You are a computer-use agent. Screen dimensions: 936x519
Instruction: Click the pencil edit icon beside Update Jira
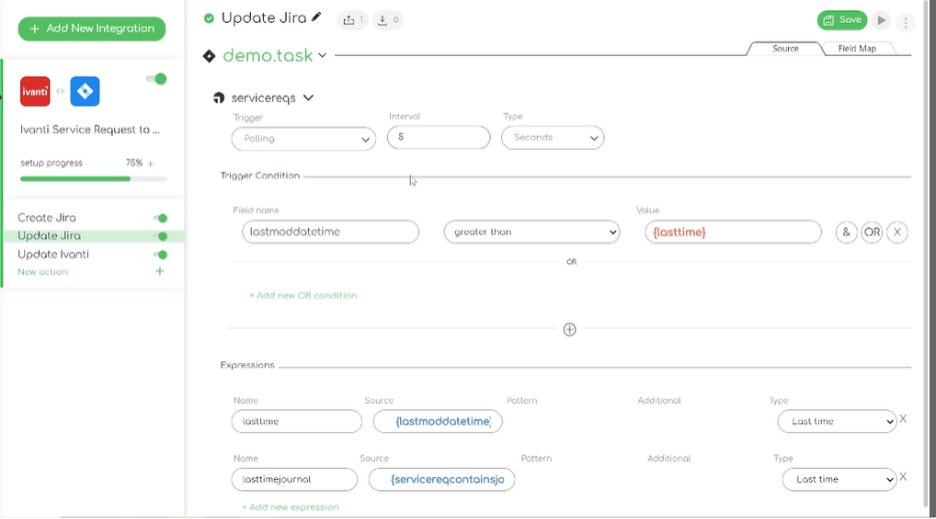(x=316, y=17)
